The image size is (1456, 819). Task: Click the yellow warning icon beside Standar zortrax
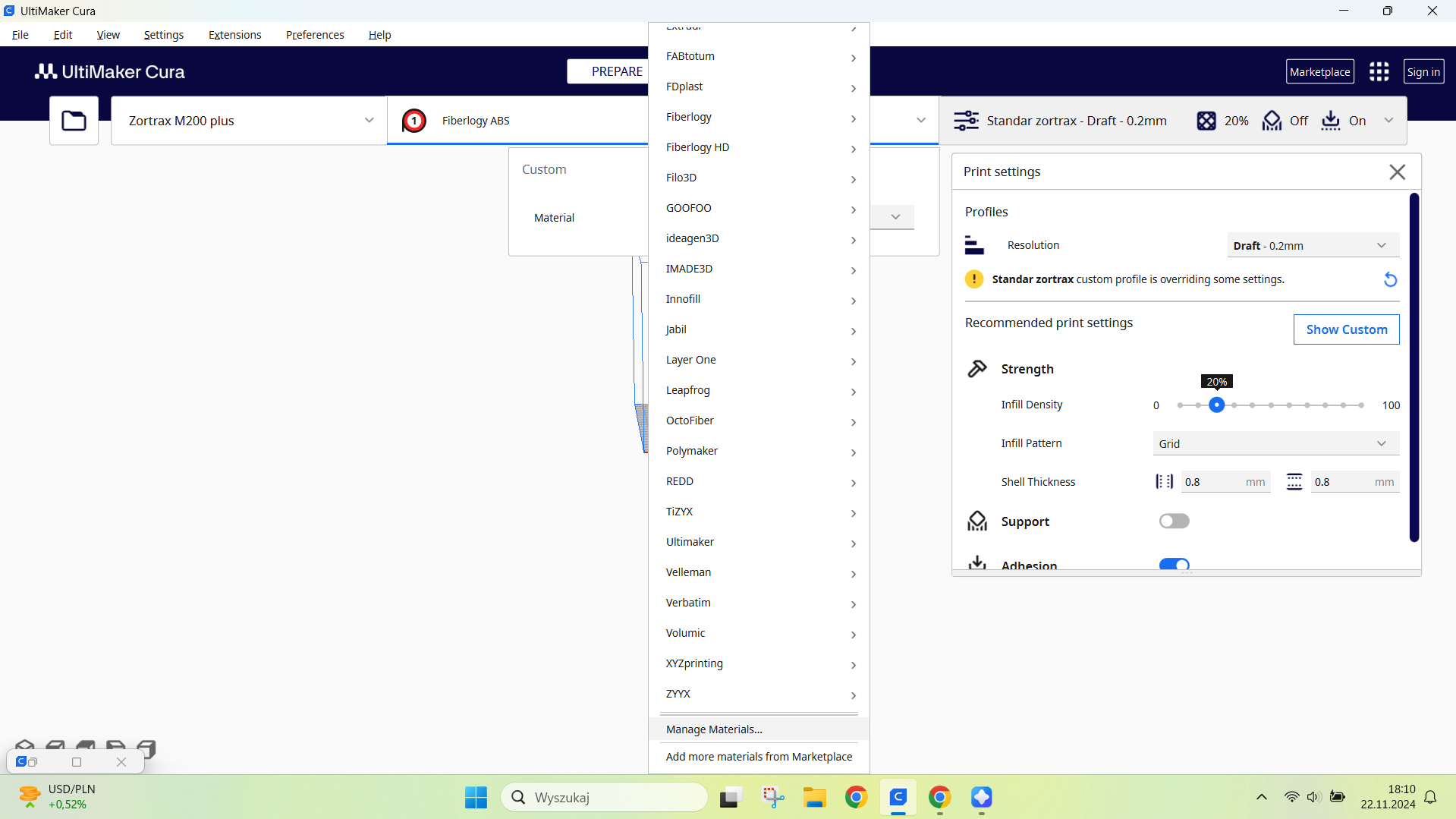974,279
